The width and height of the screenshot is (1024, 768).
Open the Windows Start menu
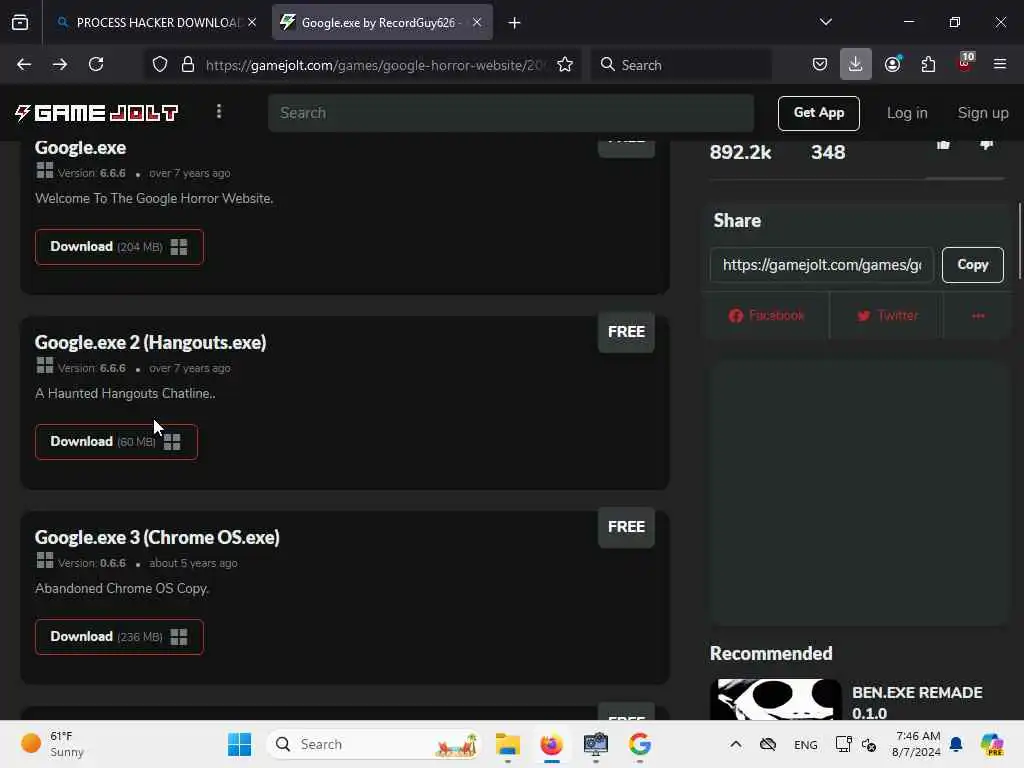coord(239,744)
